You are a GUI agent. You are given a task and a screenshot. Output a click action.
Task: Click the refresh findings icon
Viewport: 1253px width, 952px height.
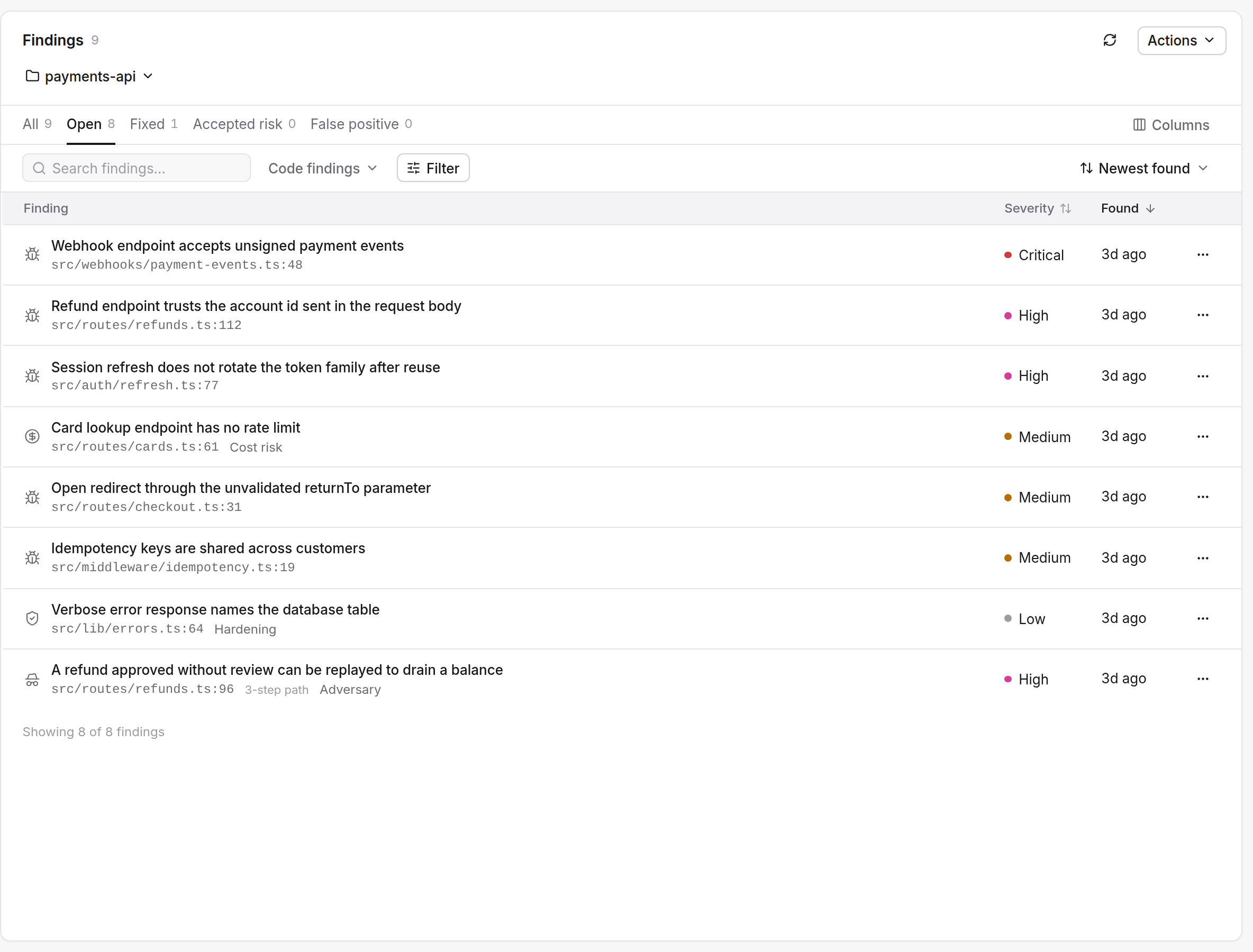pyautogui.click(x=1110, y=40)
